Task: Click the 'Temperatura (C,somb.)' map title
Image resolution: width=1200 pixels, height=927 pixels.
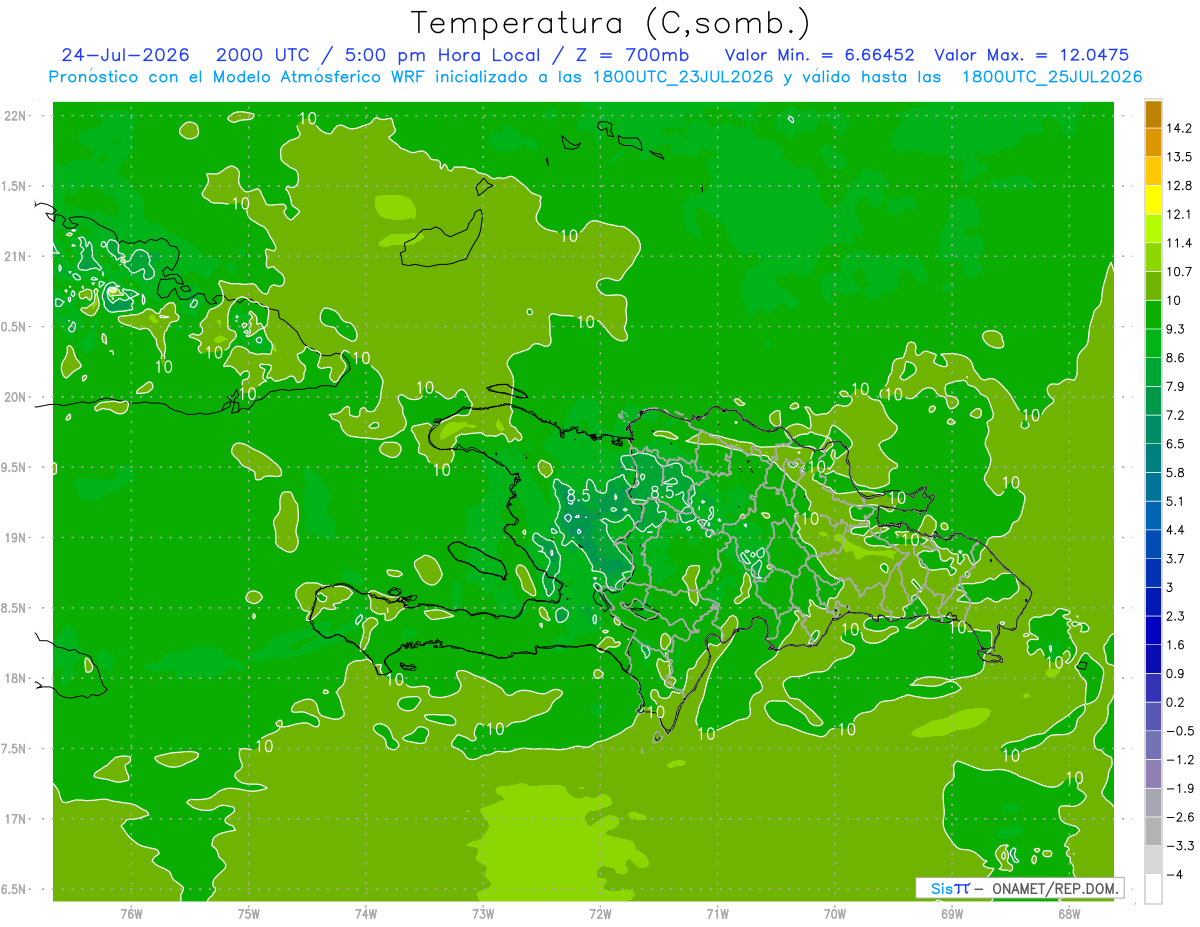Action: (611, 22)
